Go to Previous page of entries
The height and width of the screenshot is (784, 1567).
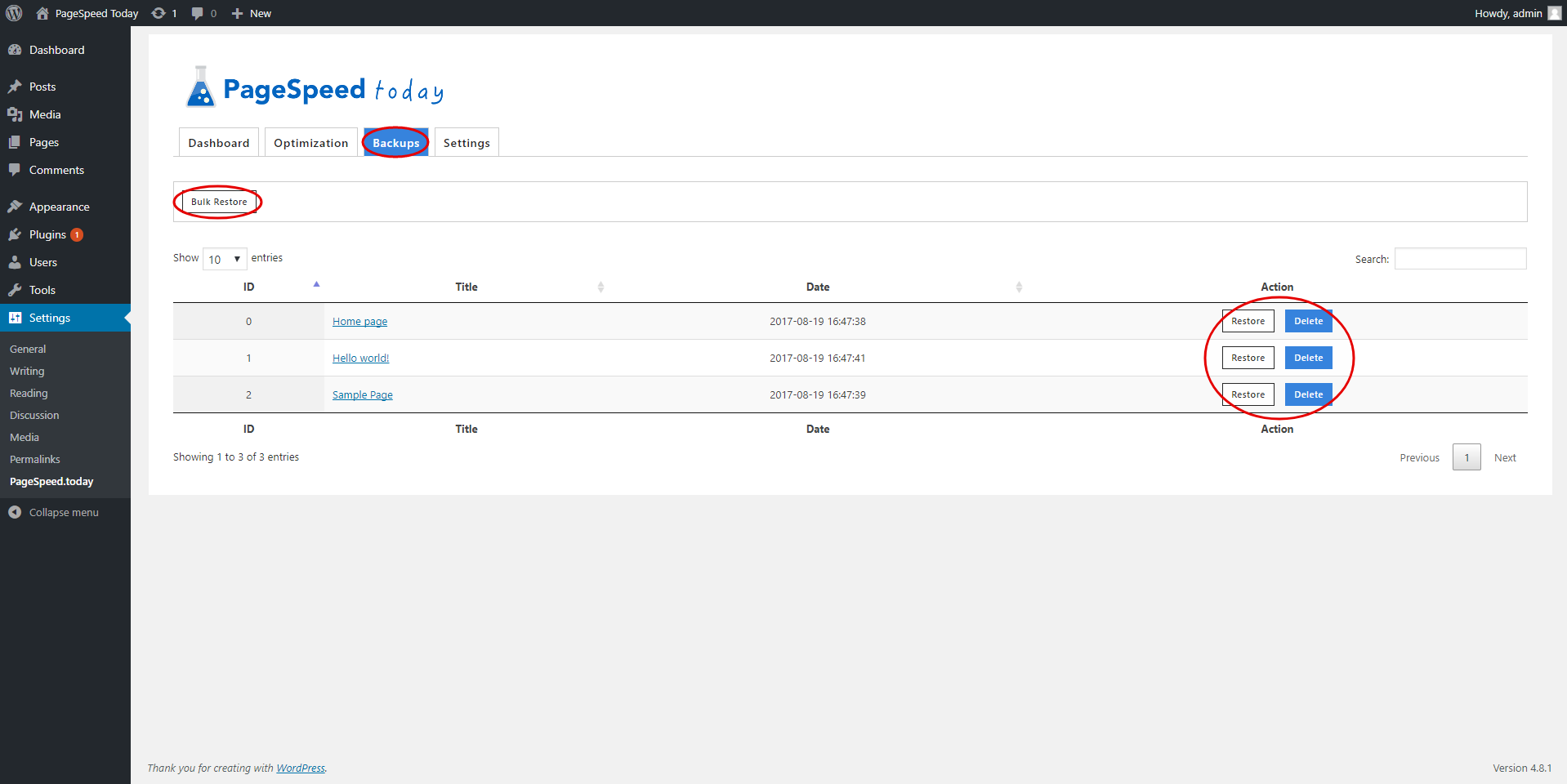click(1419, 457)
